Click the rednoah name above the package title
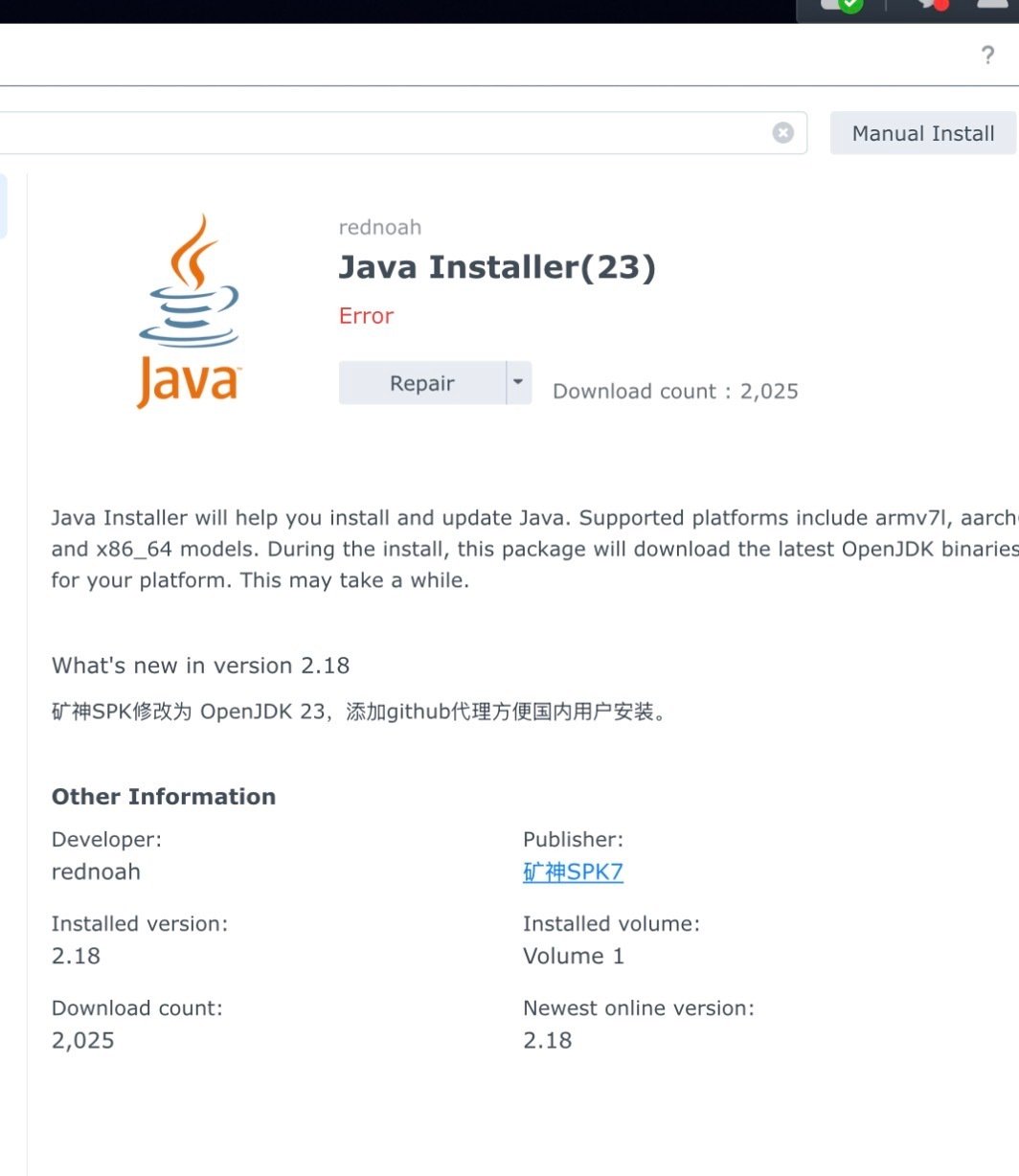The height and width of the screenshot is (1176, 1019). (x=379, y=227)
